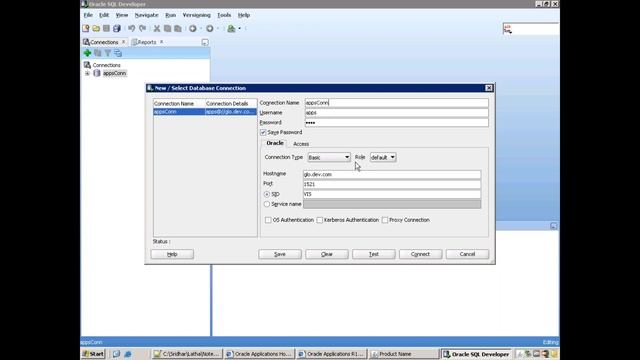Minimize the Connections panel using corner icon
This screenshot has width=640, height=360.
coord(205,42)
